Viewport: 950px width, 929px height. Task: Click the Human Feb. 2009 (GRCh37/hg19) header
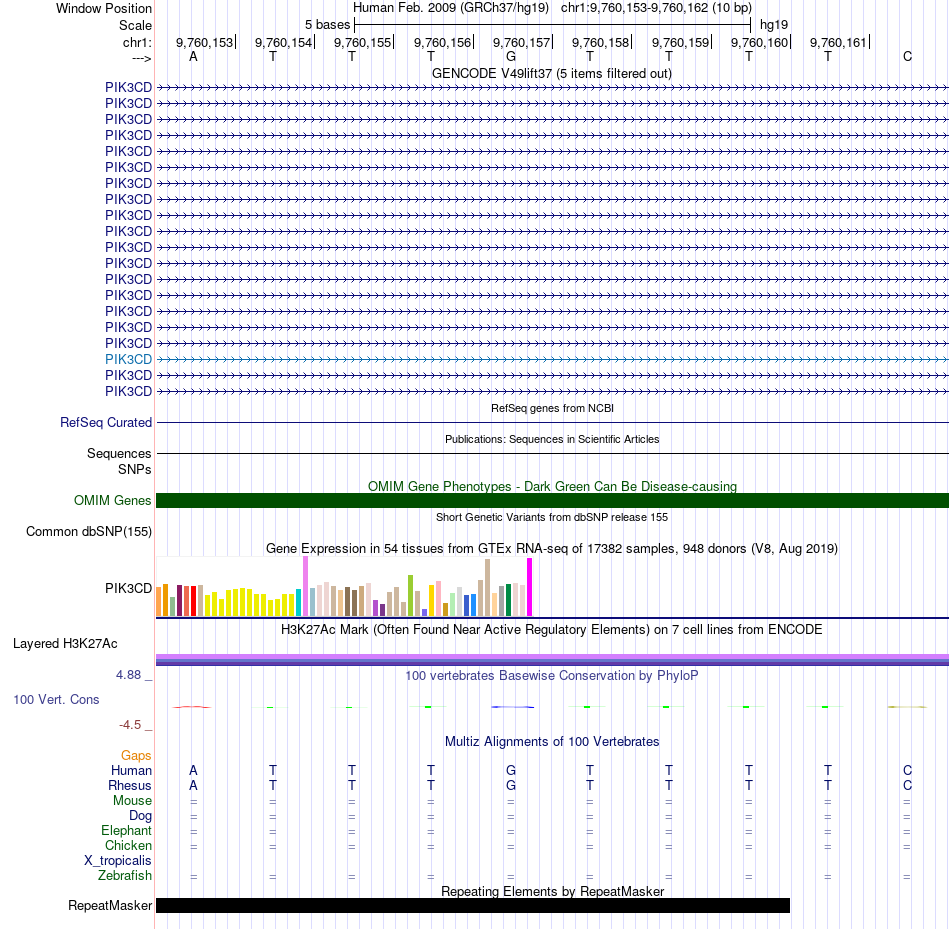click(x=451, y=8)
